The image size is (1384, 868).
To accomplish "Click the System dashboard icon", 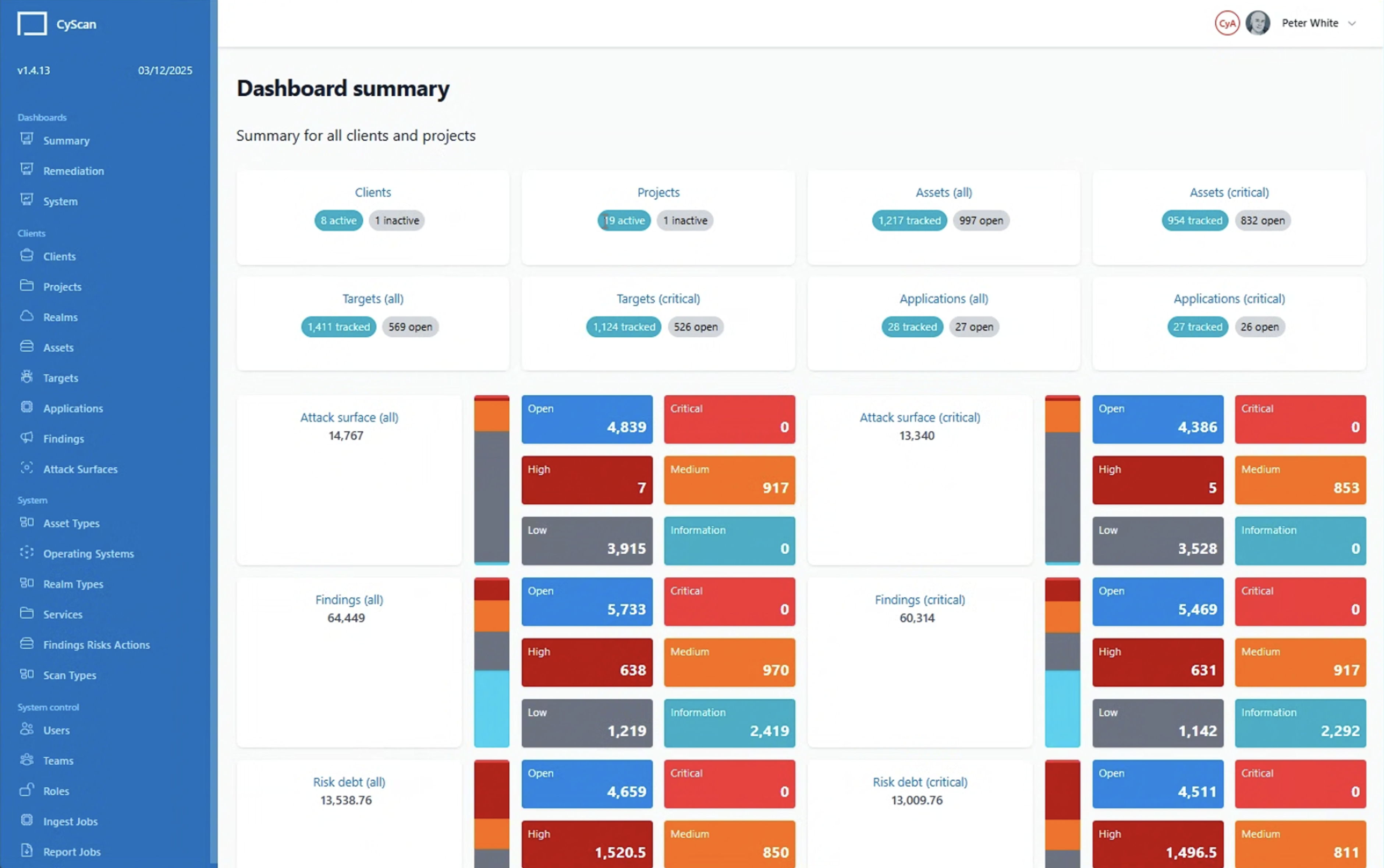I will (x=26, y=200).
